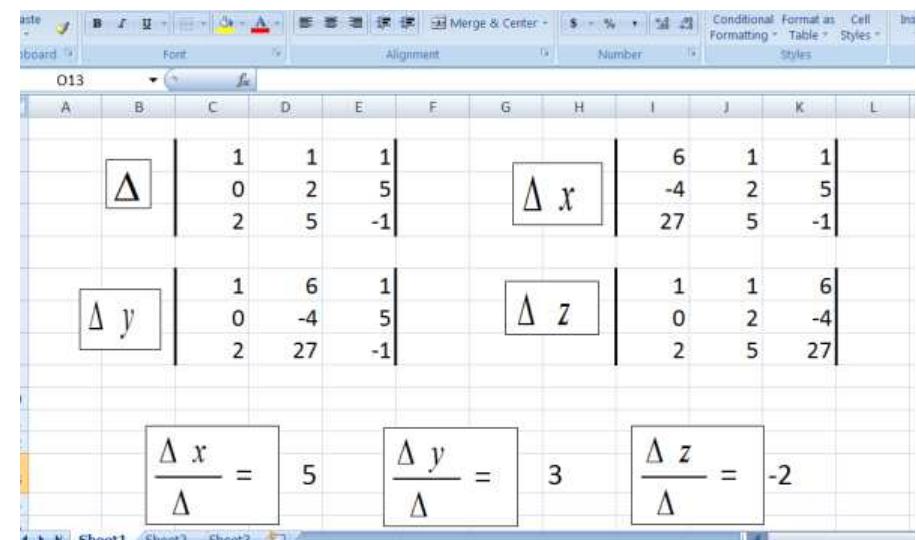This screenshot has width=916, height=540.
Task: Open Format as Table gallery
Action: [x=808, y=27]
